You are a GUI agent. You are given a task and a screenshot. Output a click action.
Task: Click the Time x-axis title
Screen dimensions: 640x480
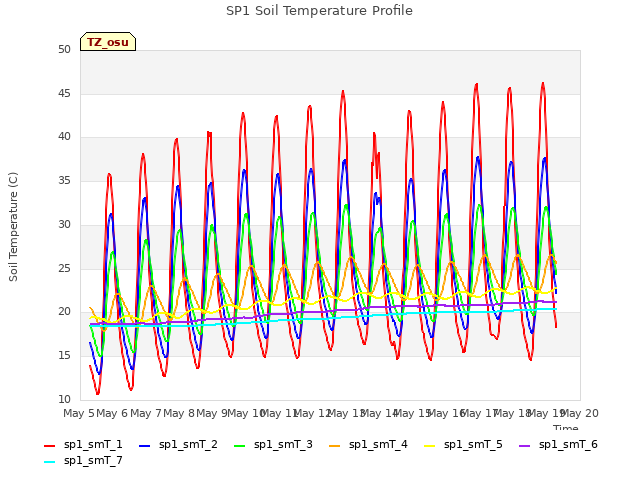click(x=566, y=427)
